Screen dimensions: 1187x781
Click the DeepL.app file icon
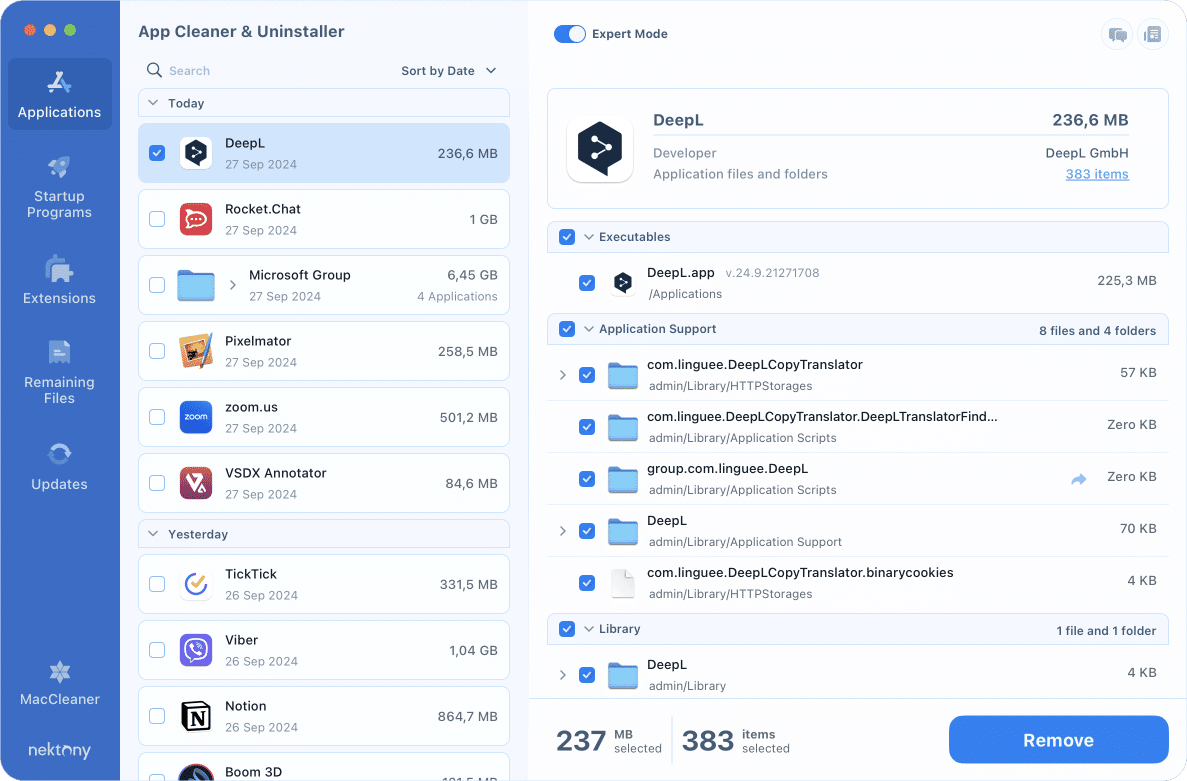623,283
